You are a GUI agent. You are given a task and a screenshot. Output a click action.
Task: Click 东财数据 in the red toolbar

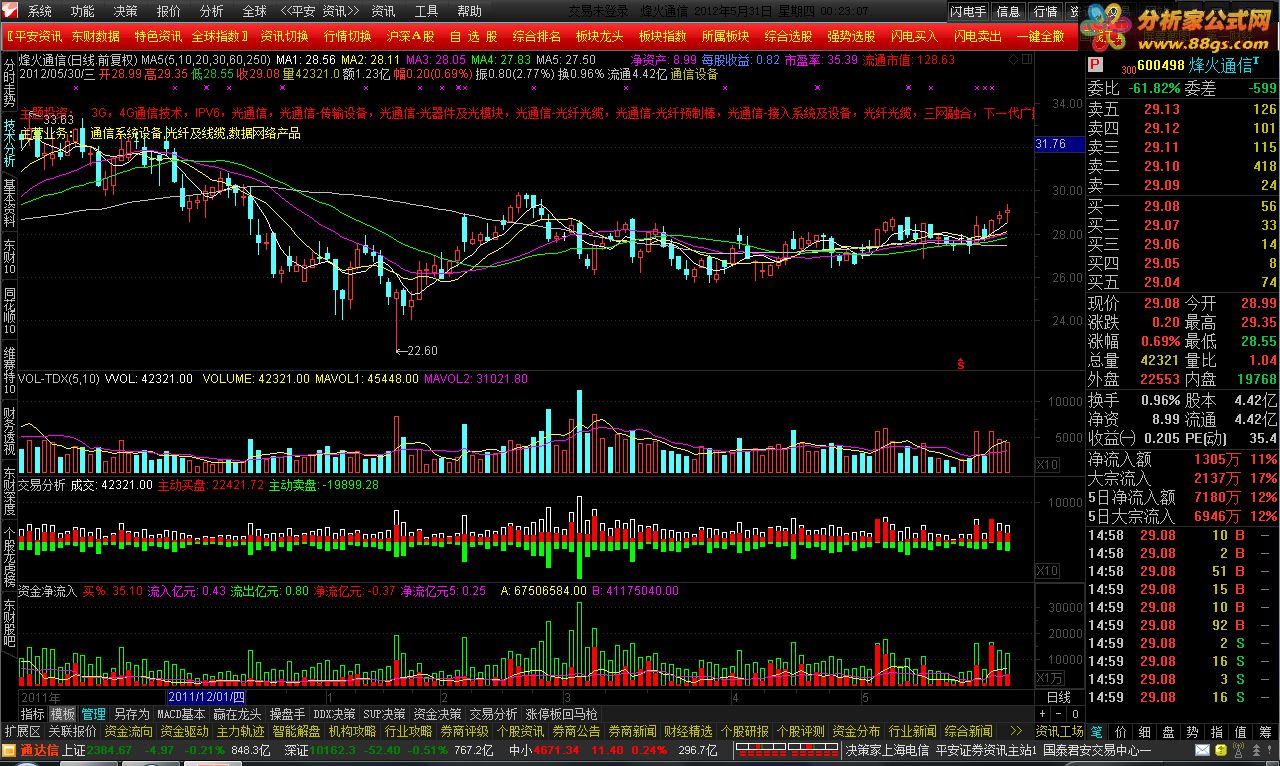point(96,36)
